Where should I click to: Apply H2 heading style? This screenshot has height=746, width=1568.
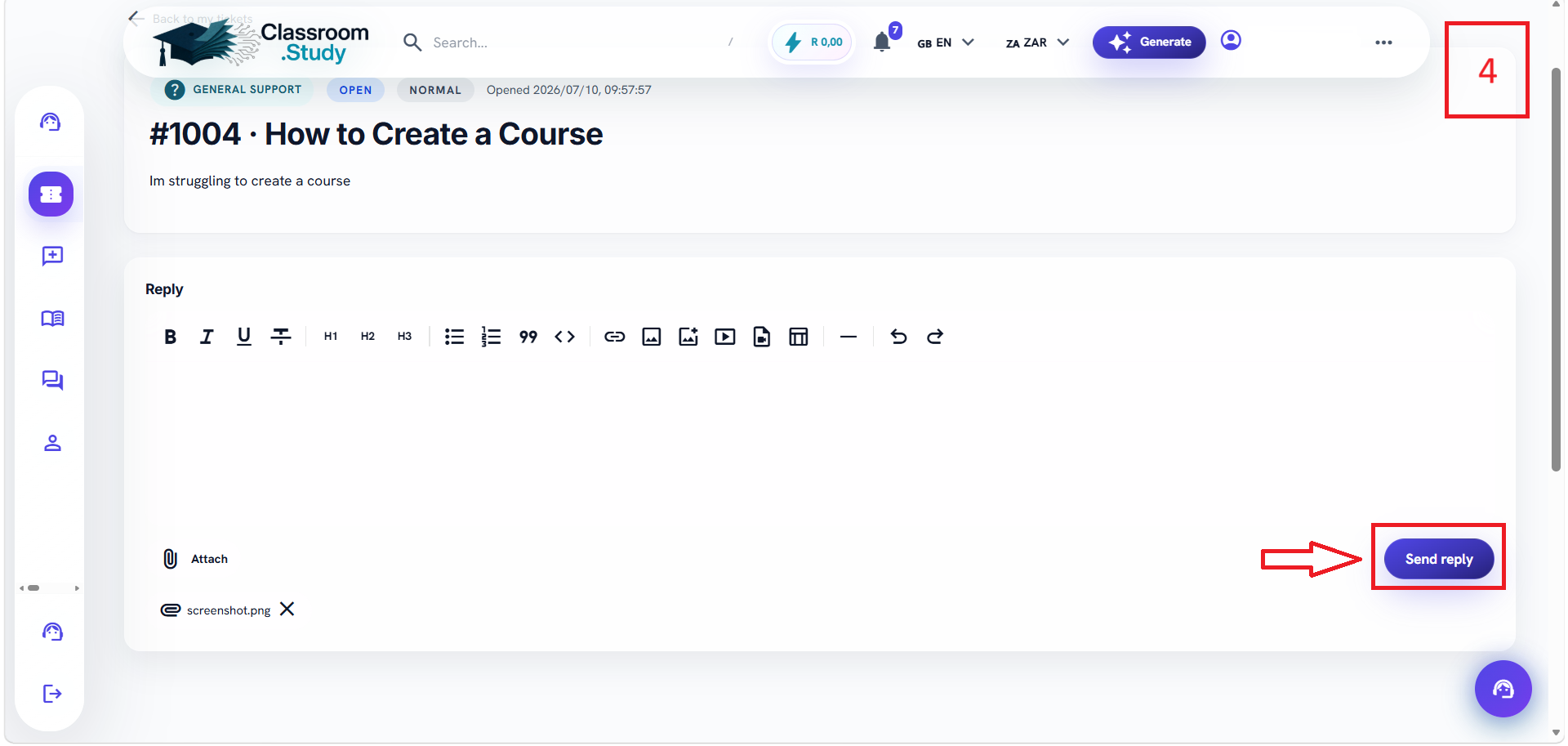click(x=367, y=337)
